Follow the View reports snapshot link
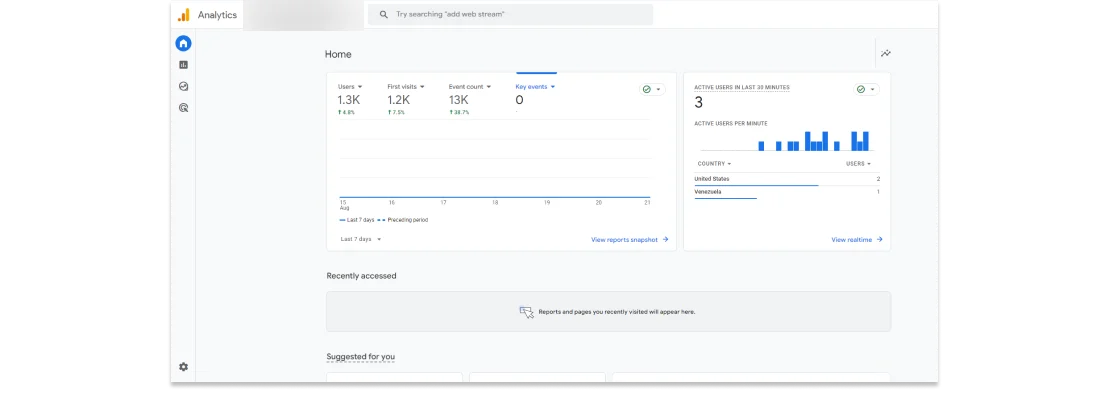Image resolution: width=1110 pixels, height=399 pixels. (630, 240)
